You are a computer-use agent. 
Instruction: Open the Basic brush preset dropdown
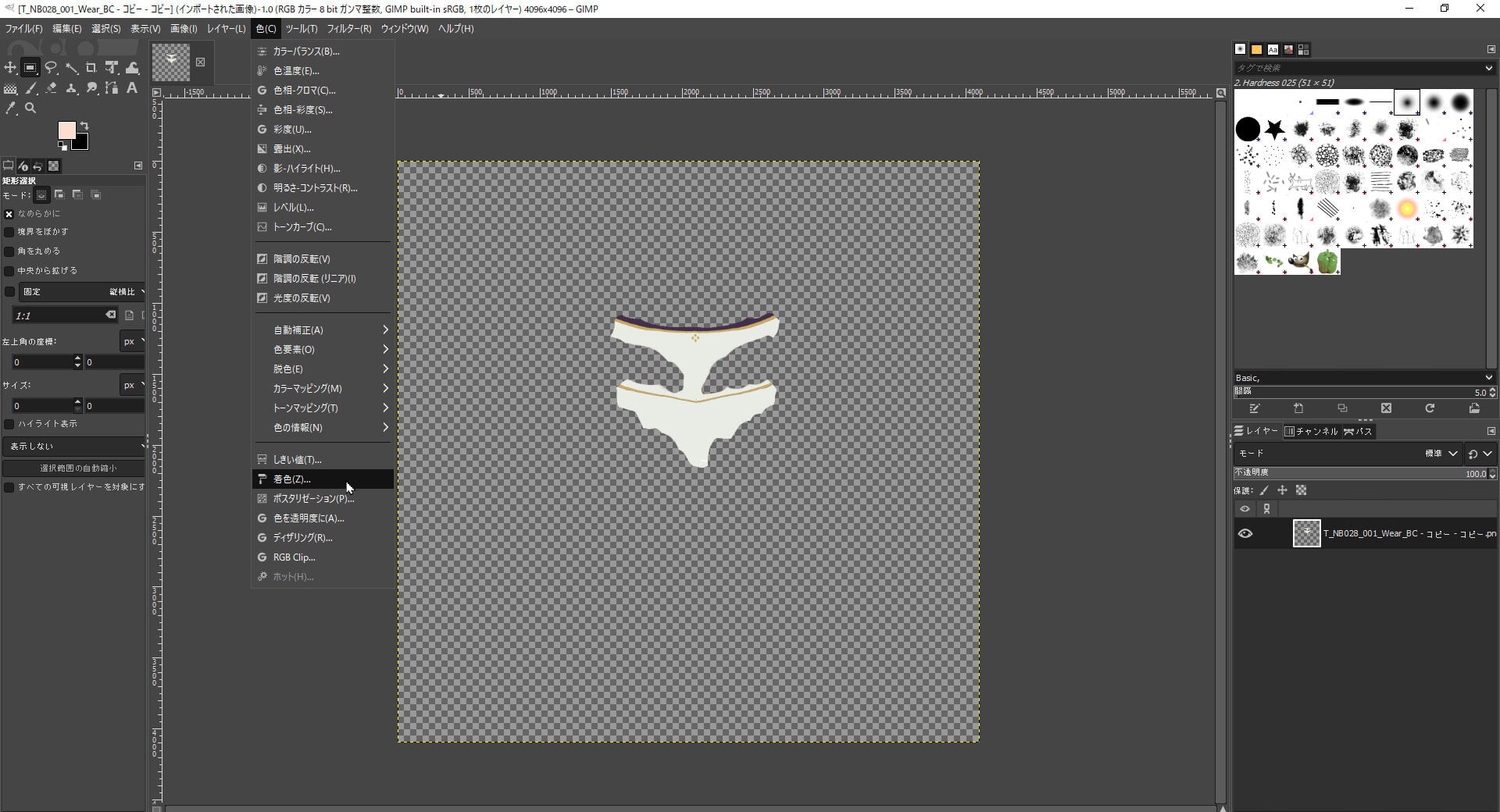(x=1363, y=378)
